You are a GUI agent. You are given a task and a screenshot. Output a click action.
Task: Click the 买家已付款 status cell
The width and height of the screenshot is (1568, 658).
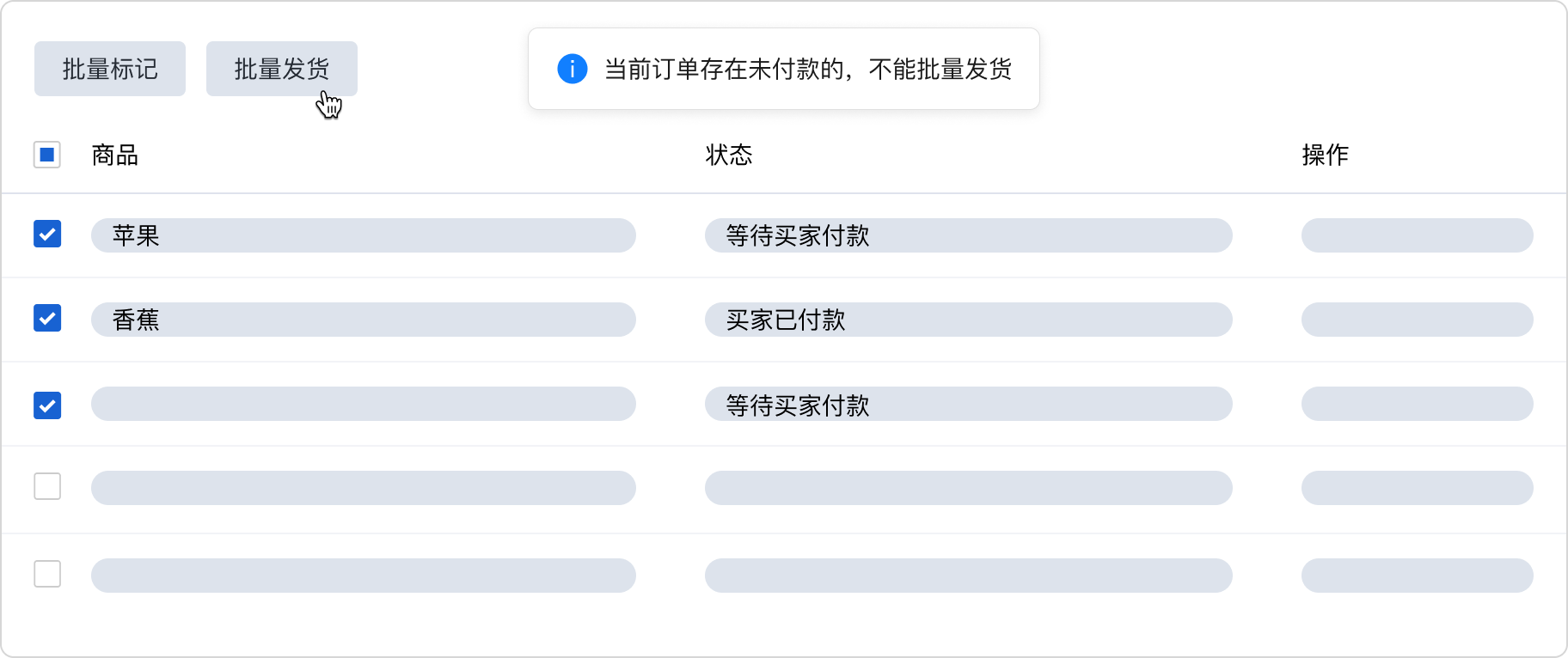coord(968,320)
